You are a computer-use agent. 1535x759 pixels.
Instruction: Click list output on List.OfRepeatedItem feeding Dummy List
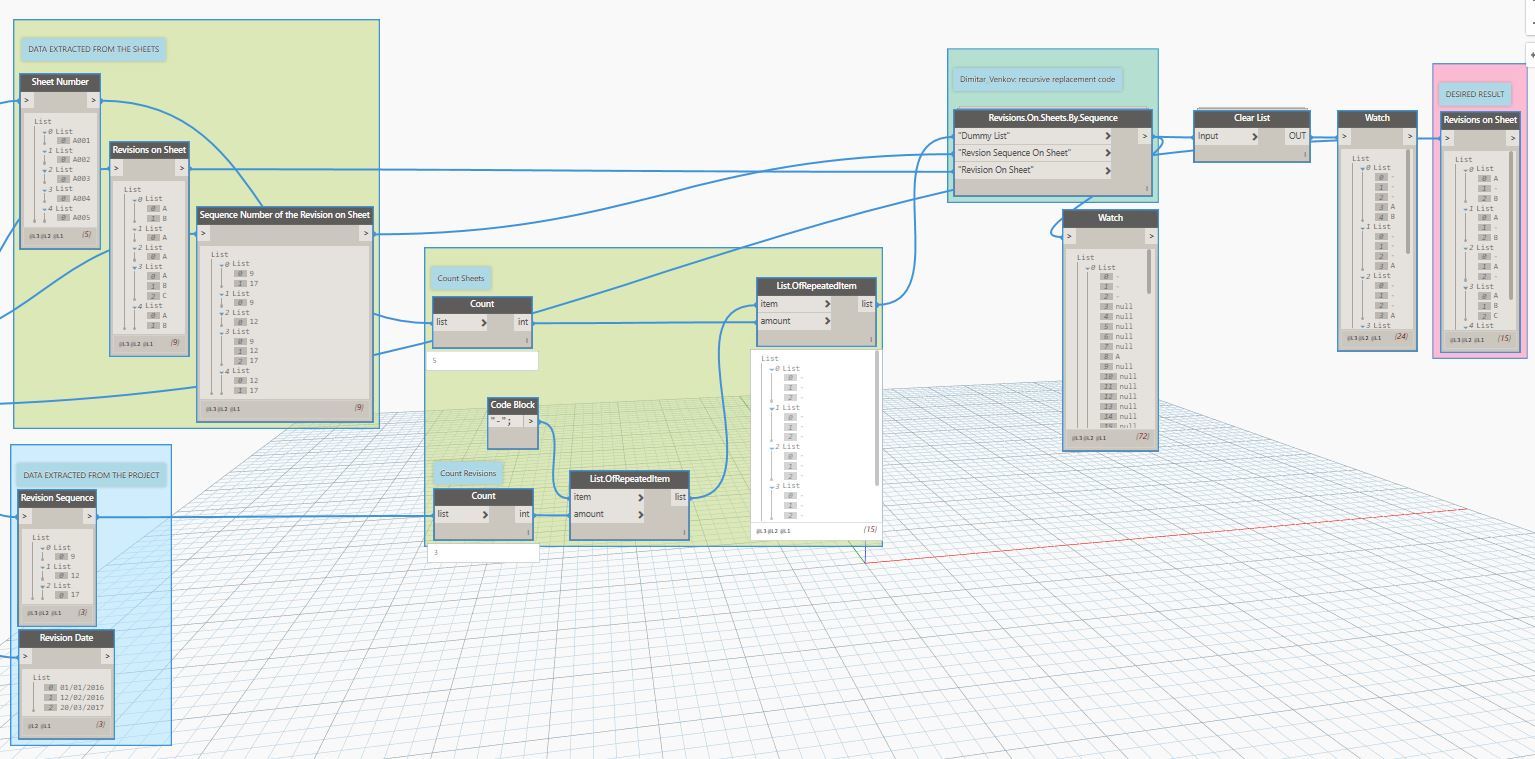tap(867, 304)
